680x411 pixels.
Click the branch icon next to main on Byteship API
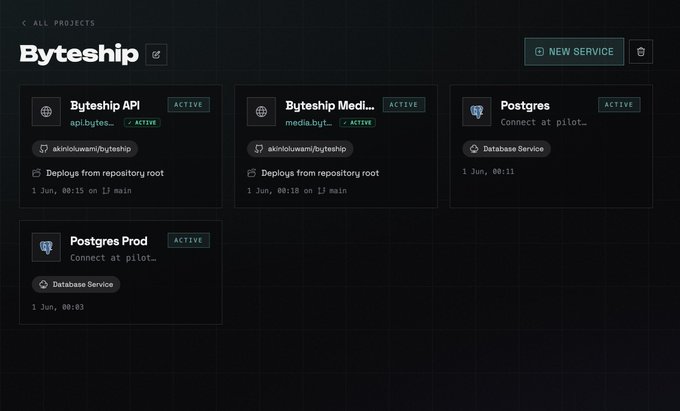[x=106, y=190]
